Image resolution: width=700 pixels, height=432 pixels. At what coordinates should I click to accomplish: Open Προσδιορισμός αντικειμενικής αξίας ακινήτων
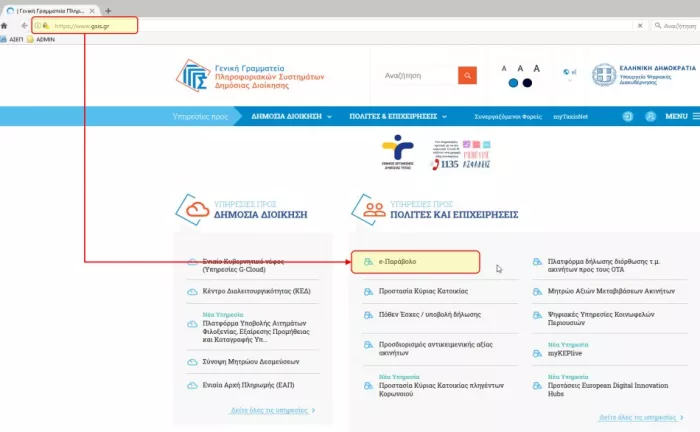click(436, 349)
